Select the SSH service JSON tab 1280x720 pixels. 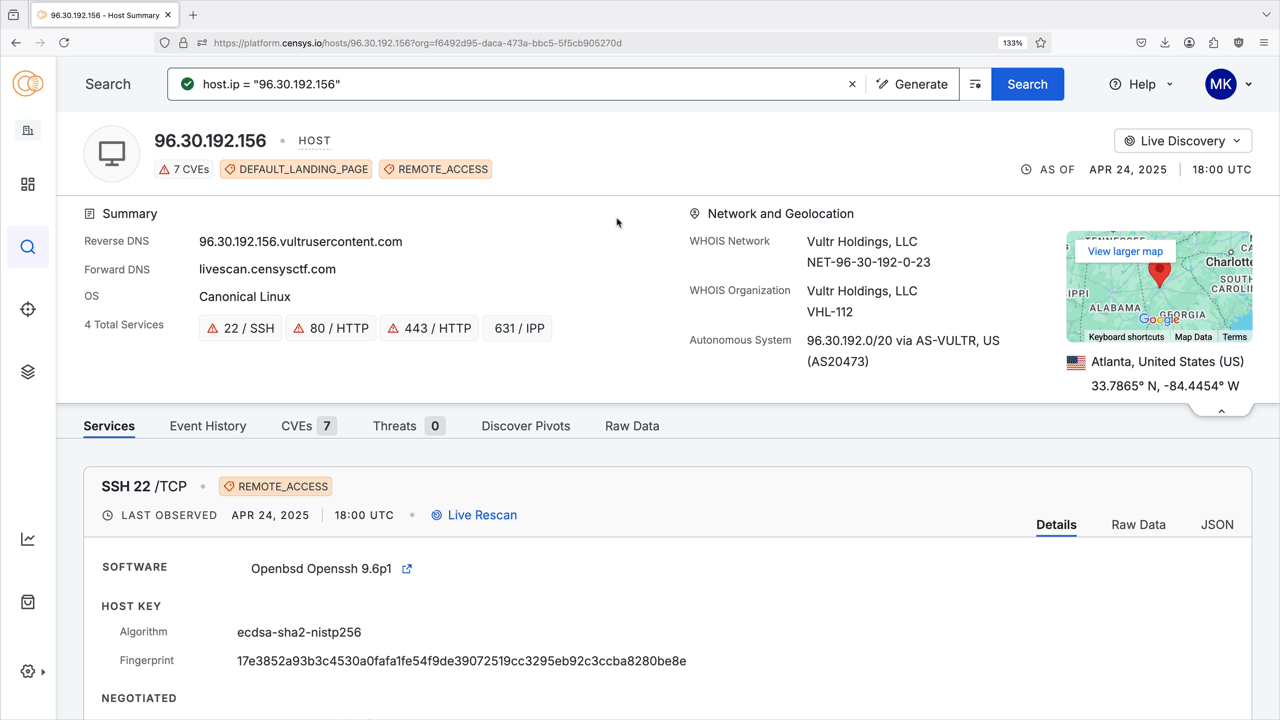[x=1217, y=525]
